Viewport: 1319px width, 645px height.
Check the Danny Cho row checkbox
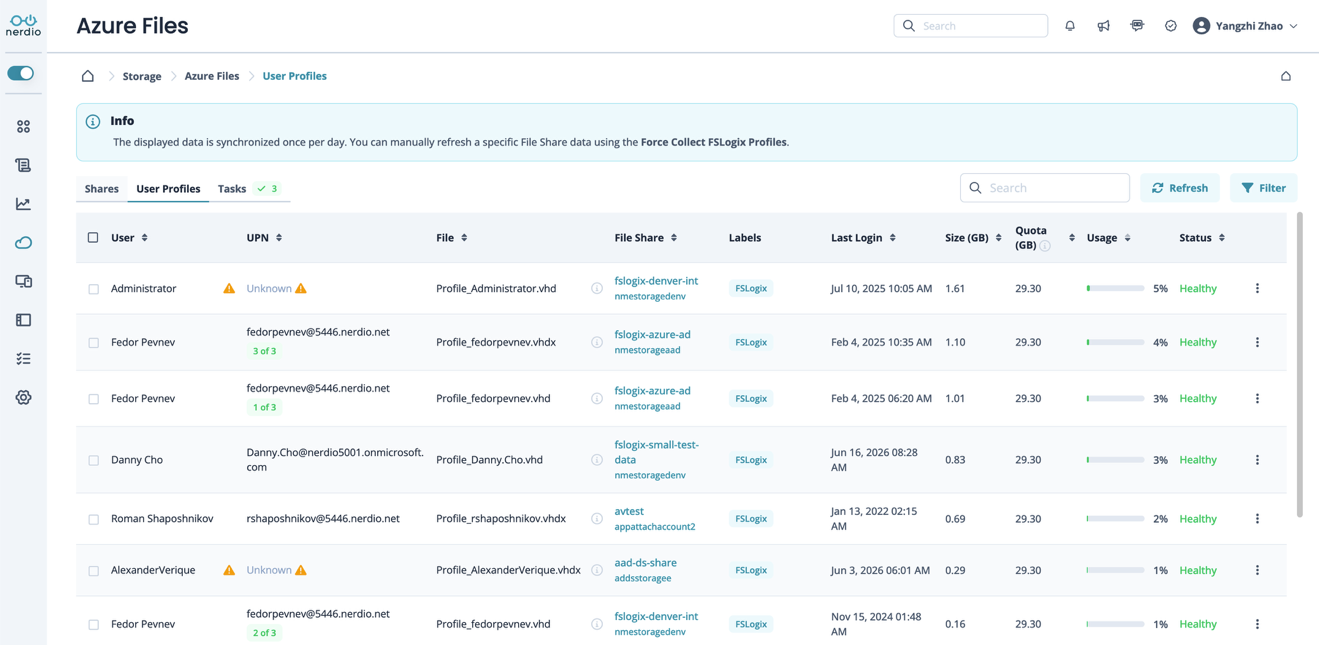tap(93, 461)
